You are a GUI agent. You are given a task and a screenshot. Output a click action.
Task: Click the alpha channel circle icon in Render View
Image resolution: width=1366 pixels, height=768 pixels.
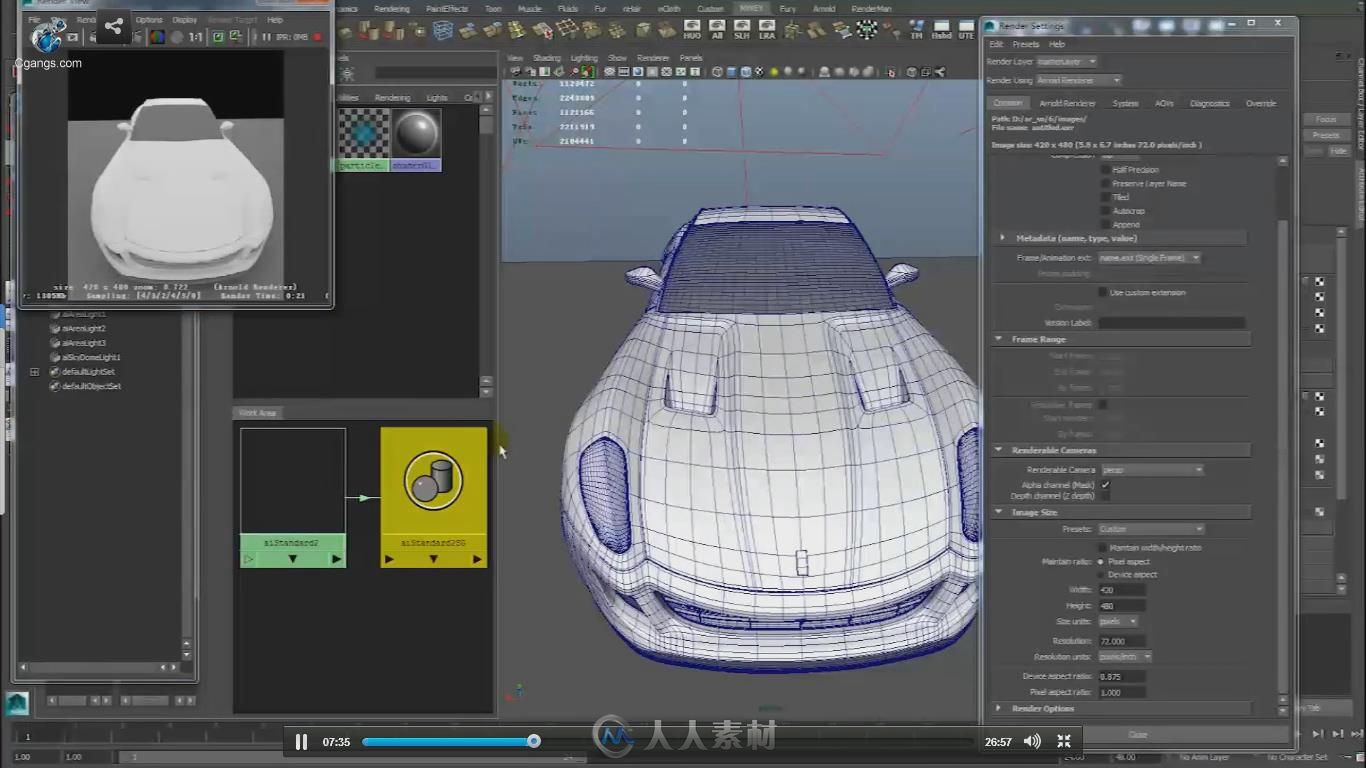176,37
